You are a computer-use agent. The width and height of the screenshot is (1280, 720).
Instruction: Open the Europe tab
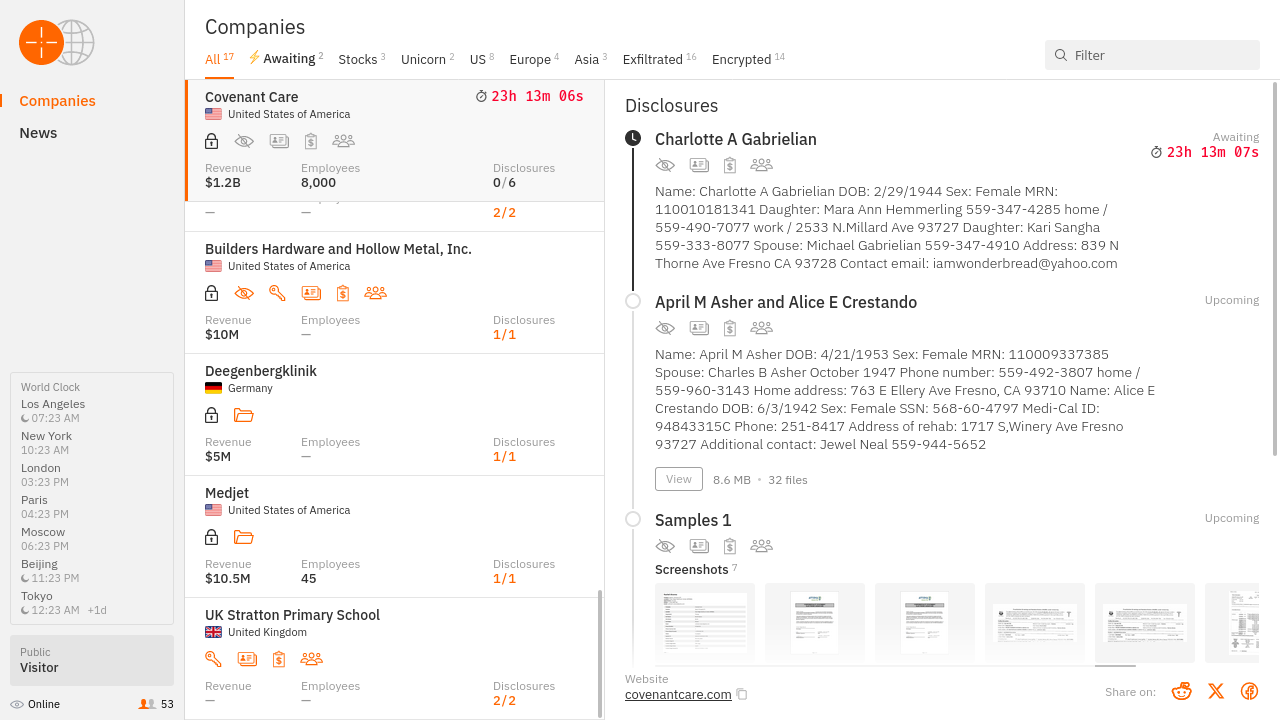point(534,59)
